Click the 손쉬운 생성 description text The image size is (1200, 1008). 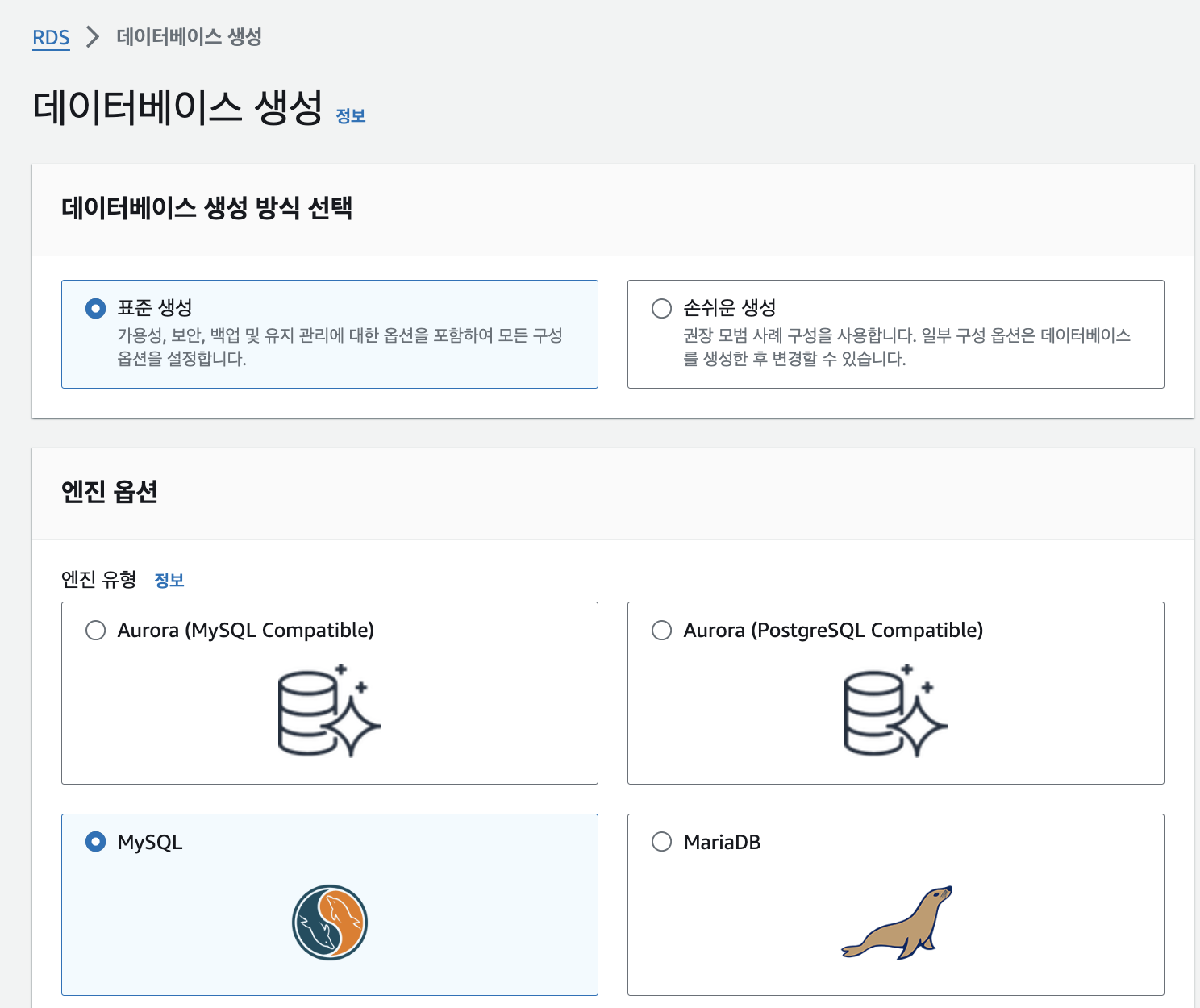[907, 347]
